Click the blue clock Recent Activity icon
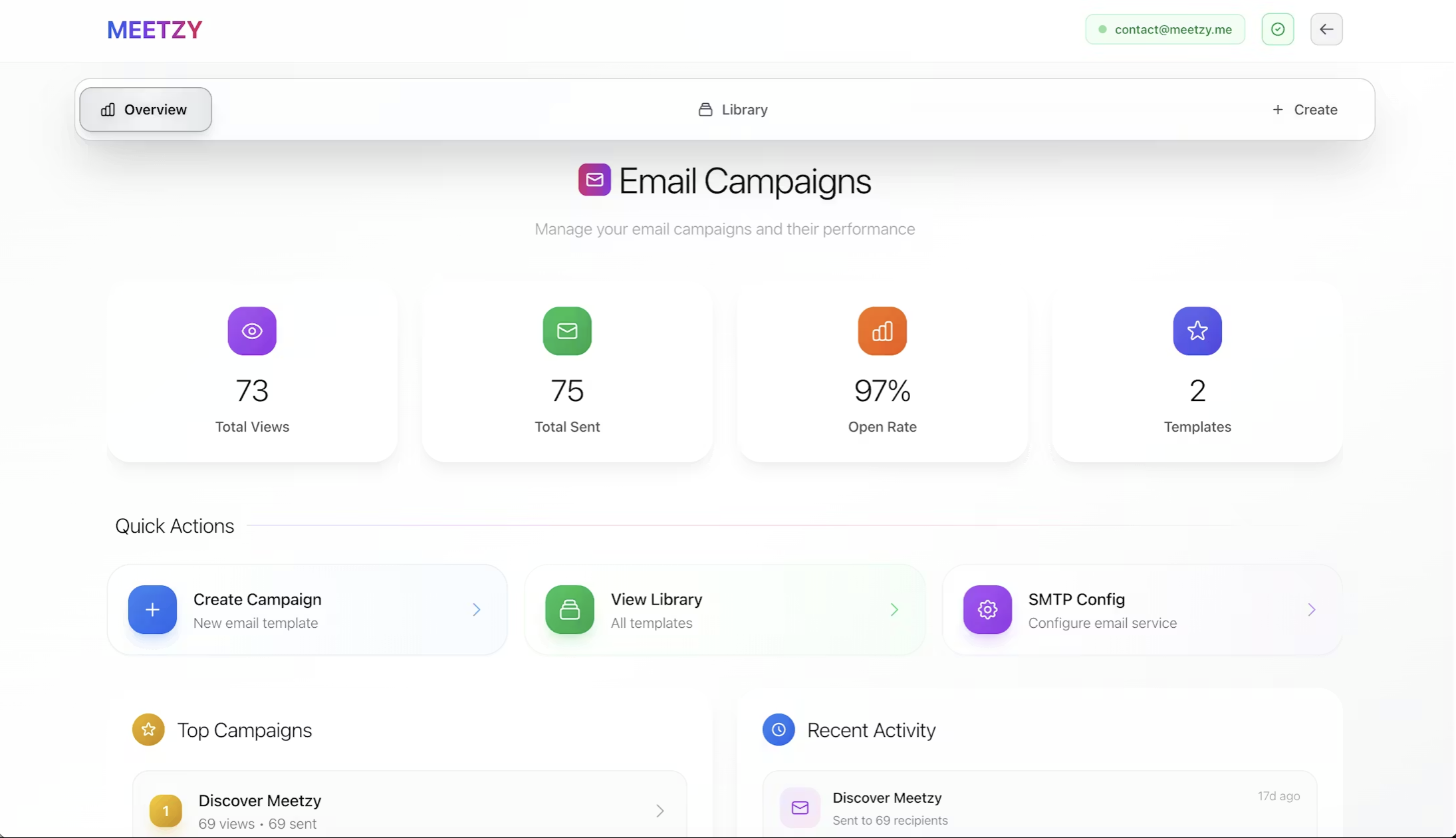Screen dimensions: 1456x838 [x=779, y=730]
